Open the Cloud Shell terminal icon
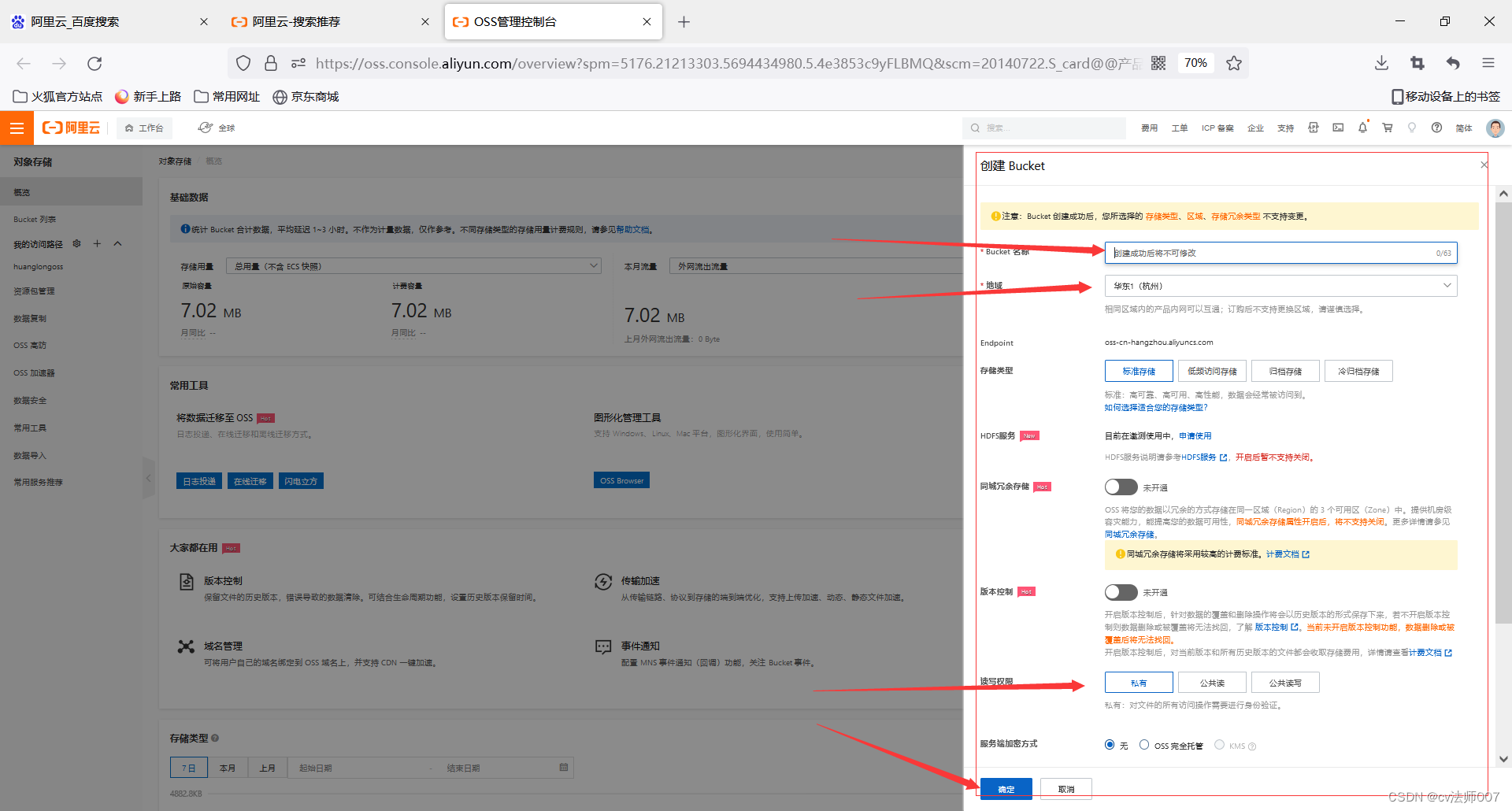Image resolution: width=1512 pixels, height=811 pixels. 1338,128
